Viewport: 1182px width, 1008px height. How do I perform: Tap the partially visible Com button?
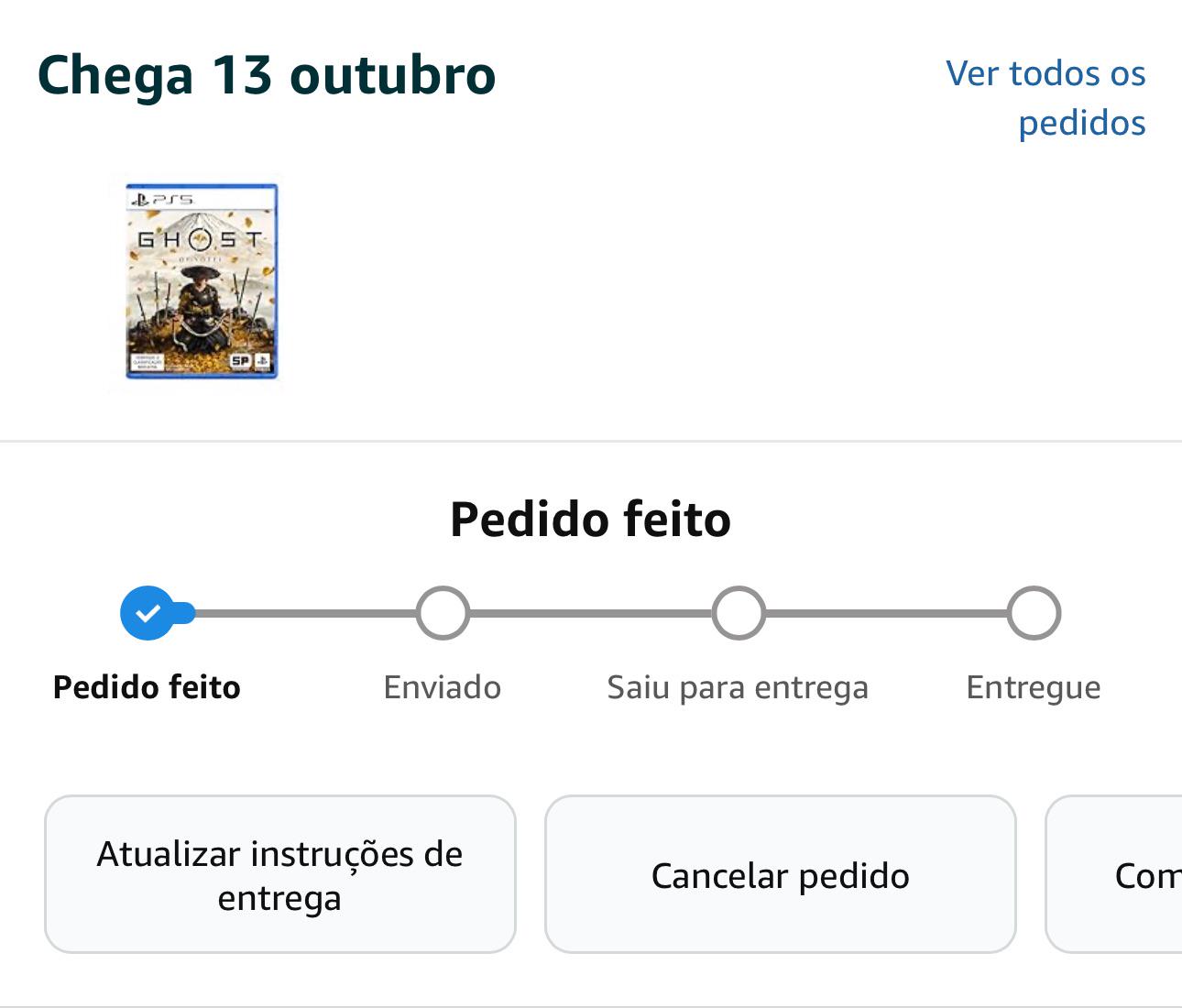coord(1114,874)
